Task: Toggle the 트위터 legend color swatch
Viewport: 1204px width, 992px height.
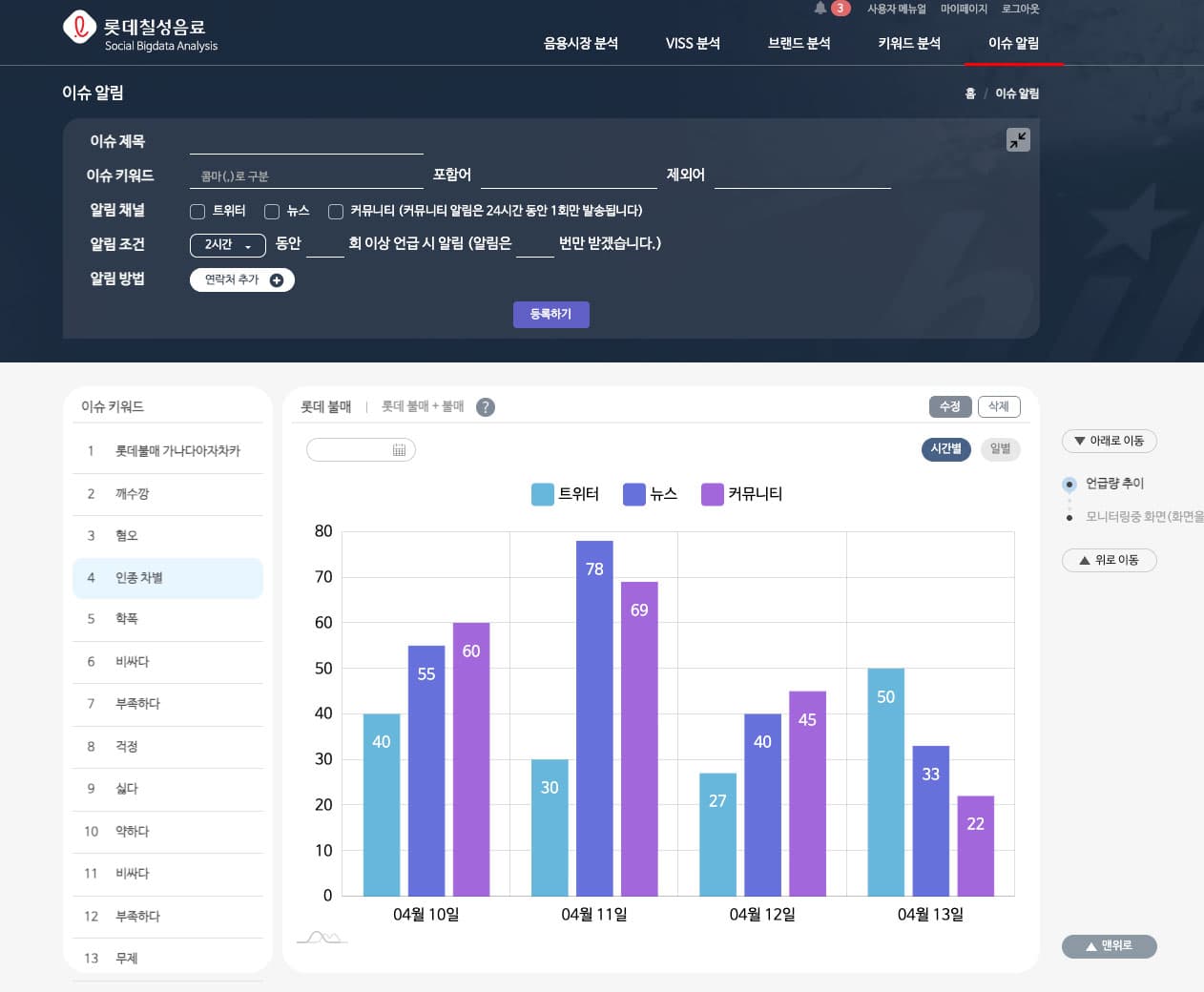Action: click(542, 494)
